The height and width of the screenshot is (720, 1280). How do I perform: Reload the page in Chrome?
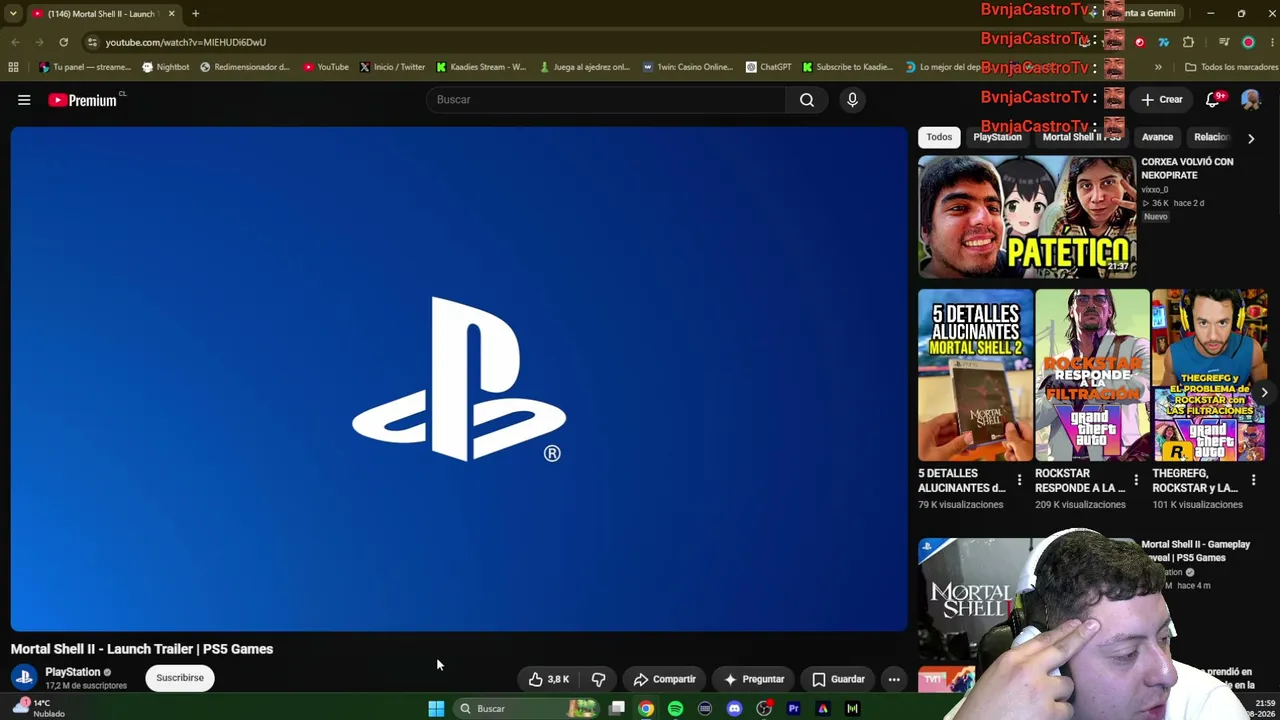[x=63, y=42]
